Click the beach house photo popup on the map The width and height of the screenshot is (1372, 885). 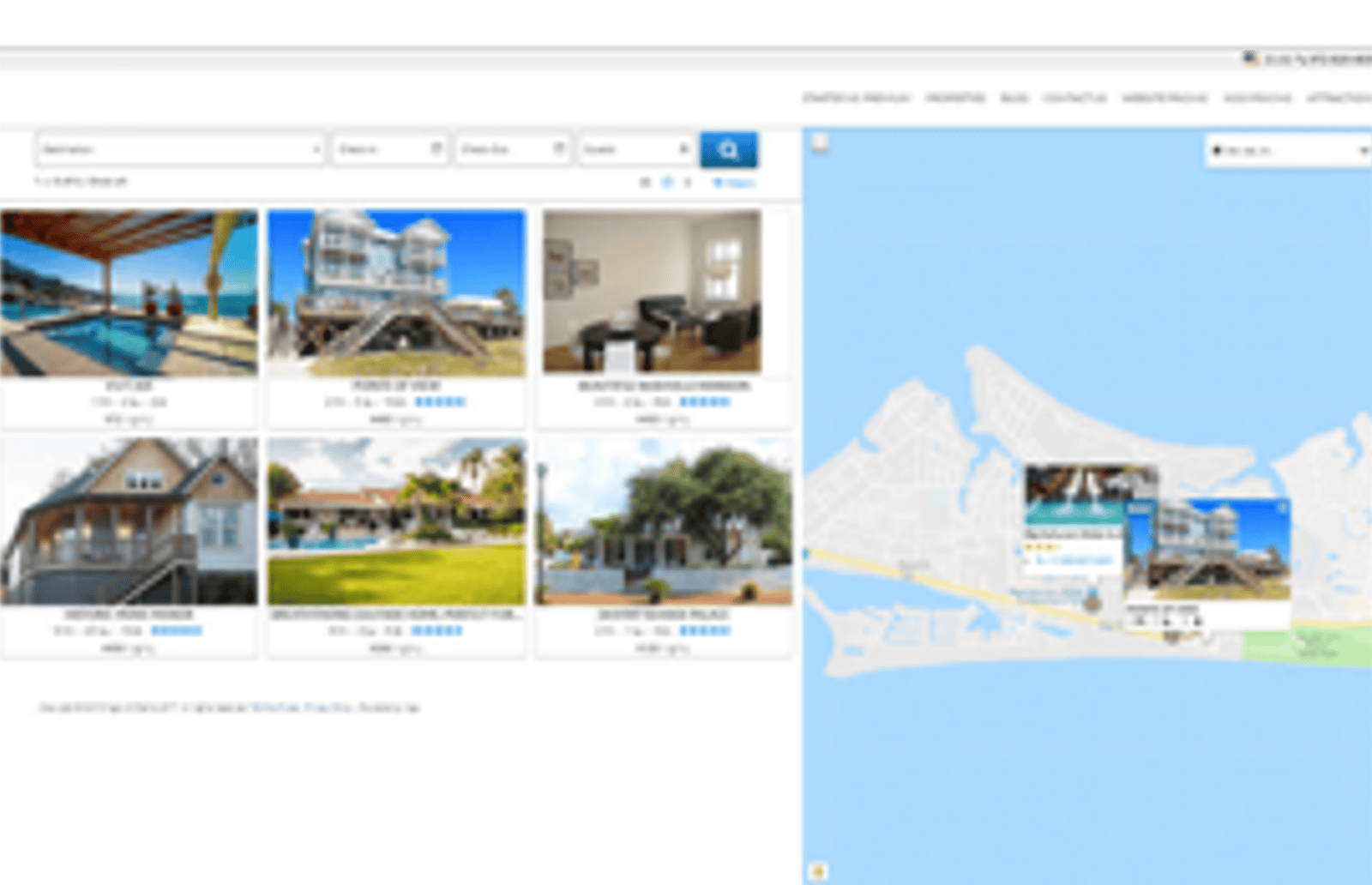click(1207, 549)
